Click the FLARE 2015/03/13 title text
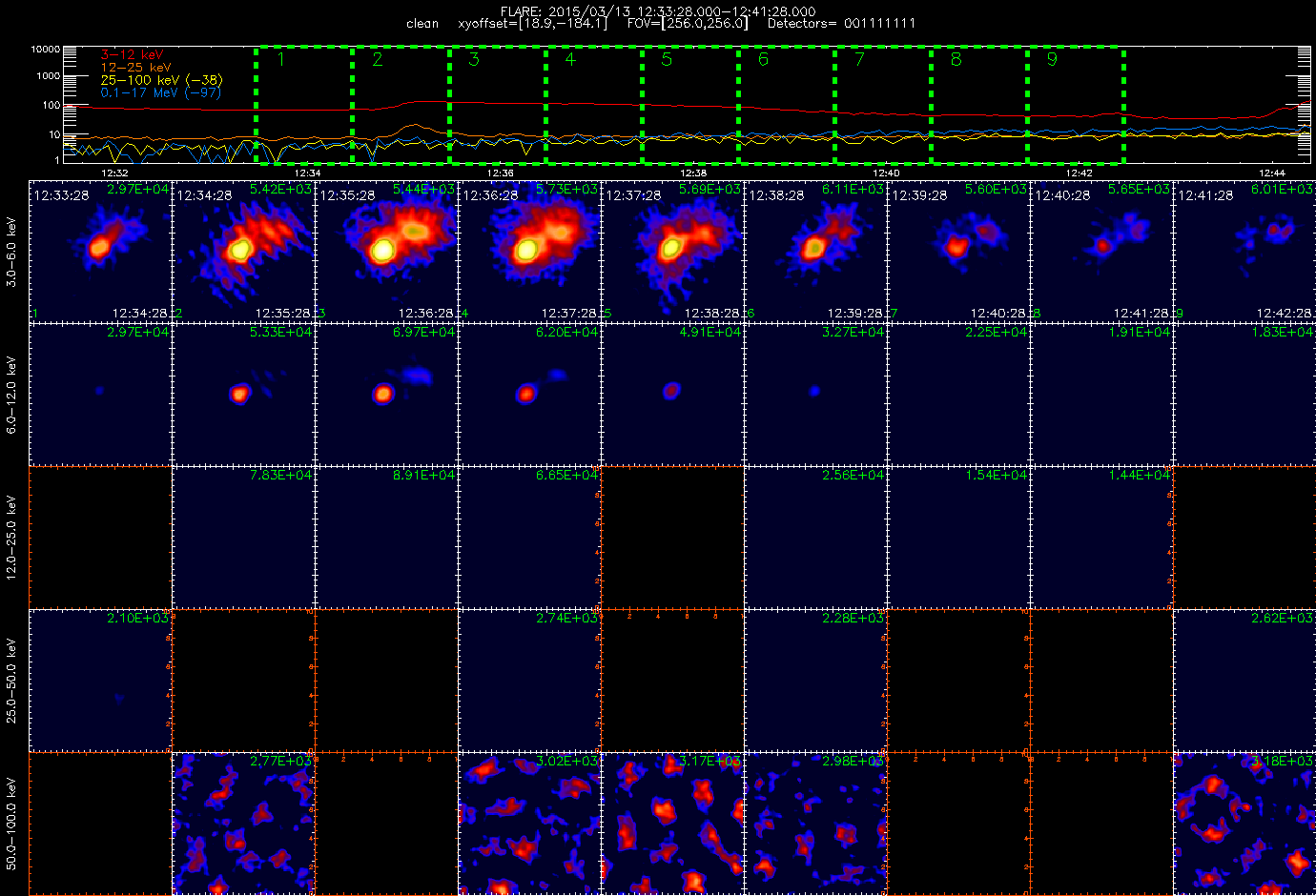The width and height of the screenshot is (1316, 896). click(658, 11)
